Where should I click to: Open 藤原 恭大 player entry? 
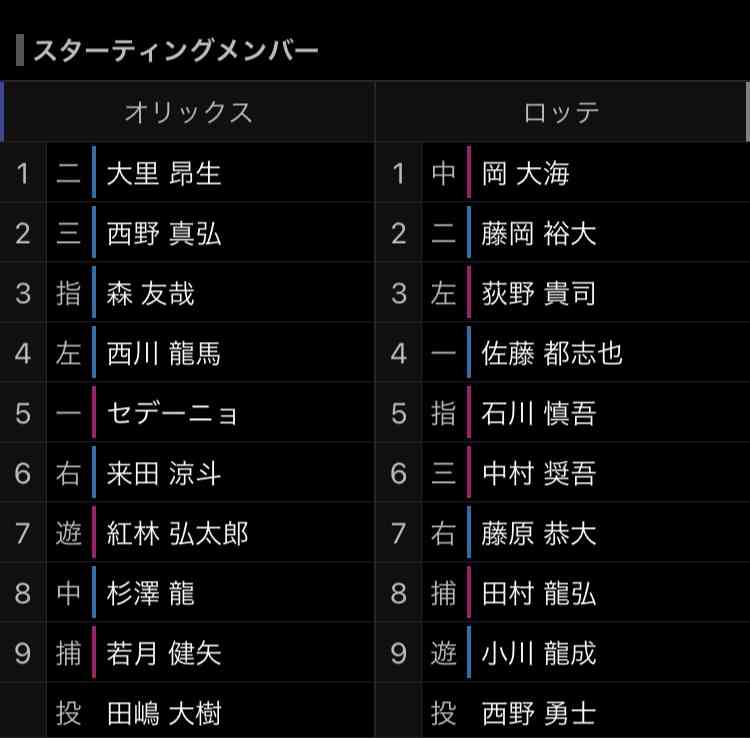[x=539, y=533]
